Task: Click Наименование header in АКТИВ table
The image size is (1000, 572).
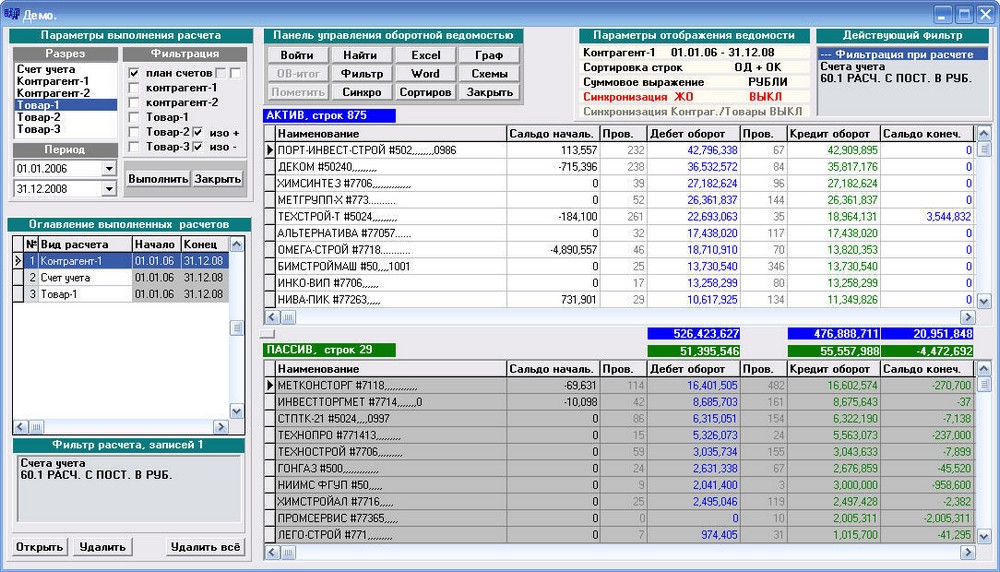Action: tap(391, 134)
